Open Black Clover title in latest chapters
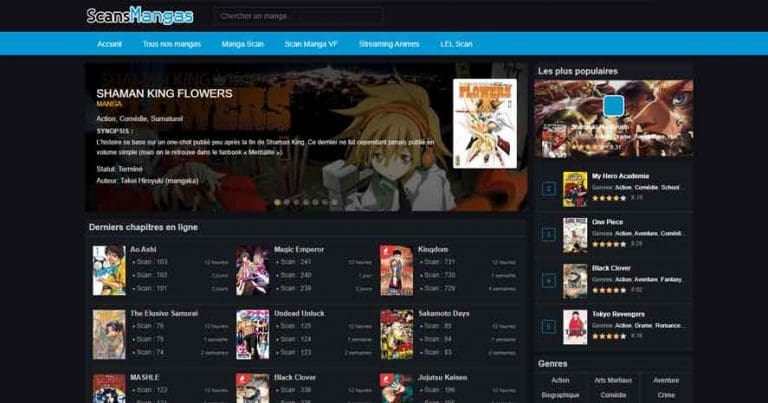 (x=295, y=378)
